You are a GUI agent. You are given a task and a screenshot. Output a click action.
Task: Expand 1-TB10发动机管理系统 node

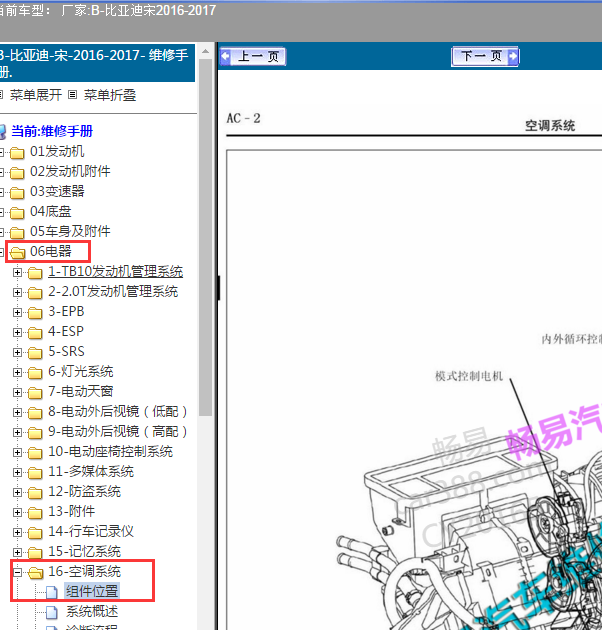point(17,272)
